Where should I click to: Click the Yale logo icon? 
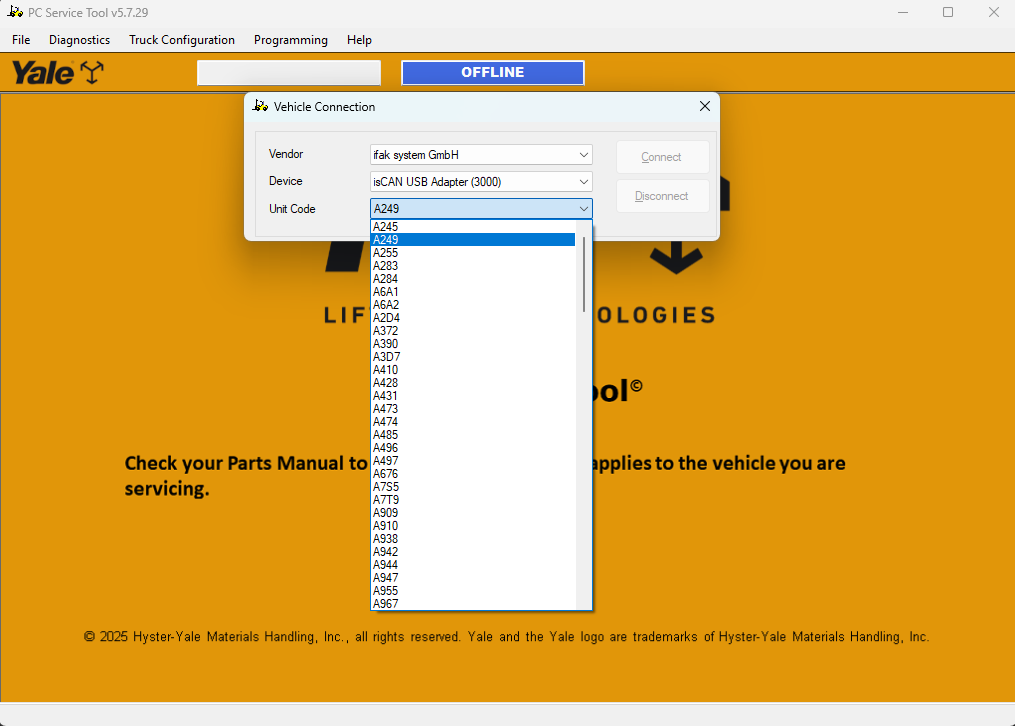click(45, 71)
